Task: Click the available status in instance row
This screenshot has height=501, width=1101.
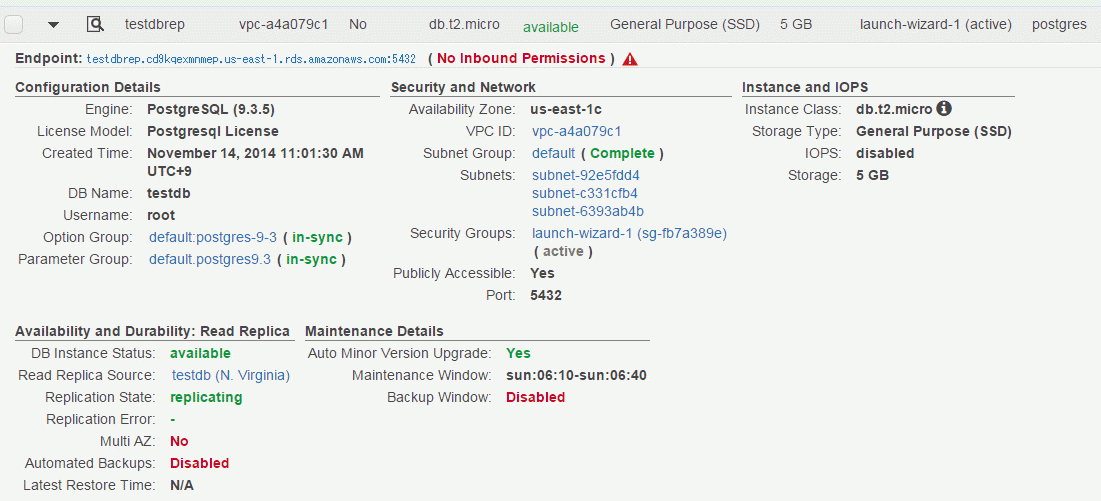Action: pyautogui.click(x=551, y=27)
